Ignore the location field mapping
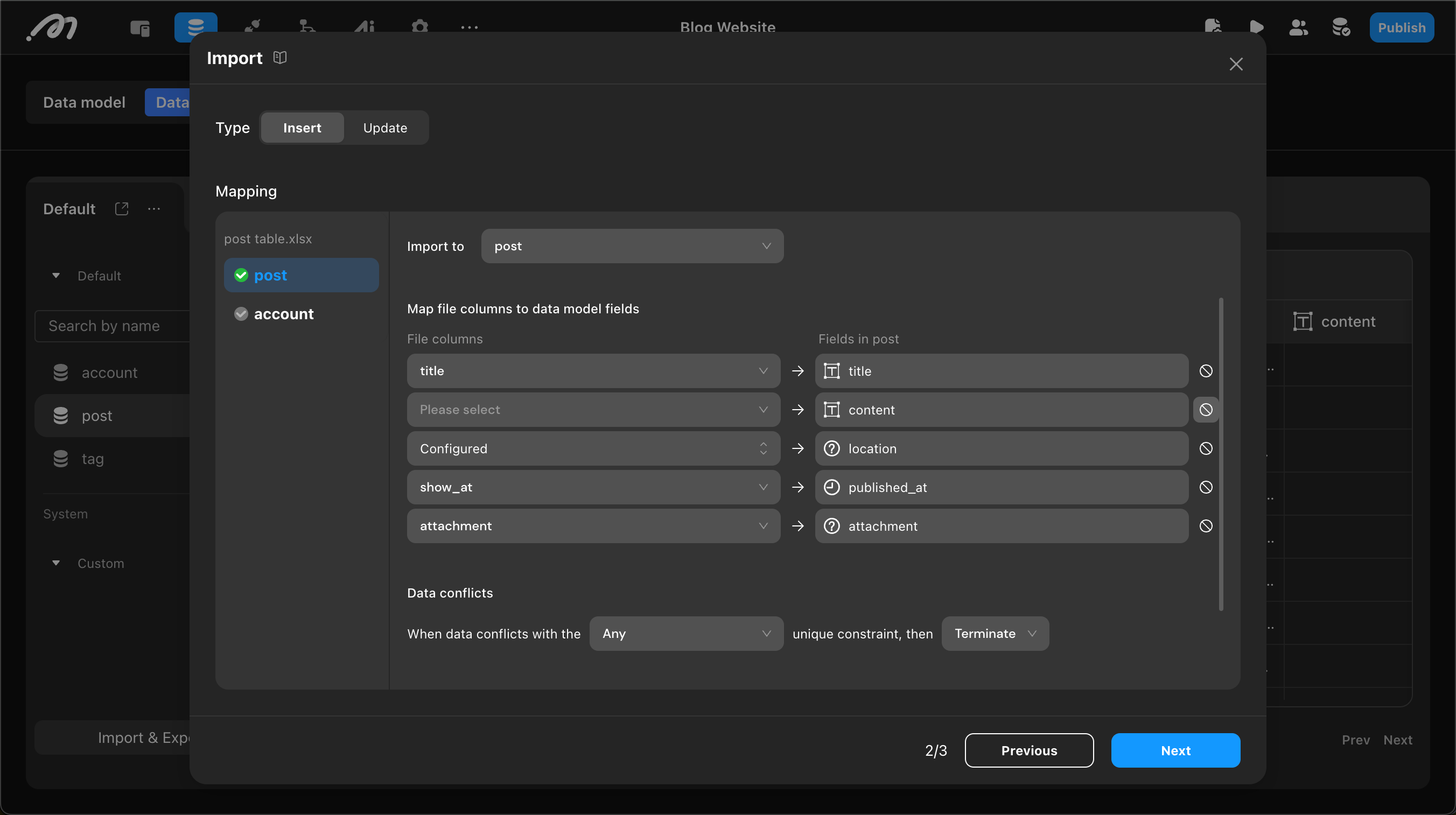Image resolution: width=1456 pixels, height=815 pixels. click(1206, 448)
